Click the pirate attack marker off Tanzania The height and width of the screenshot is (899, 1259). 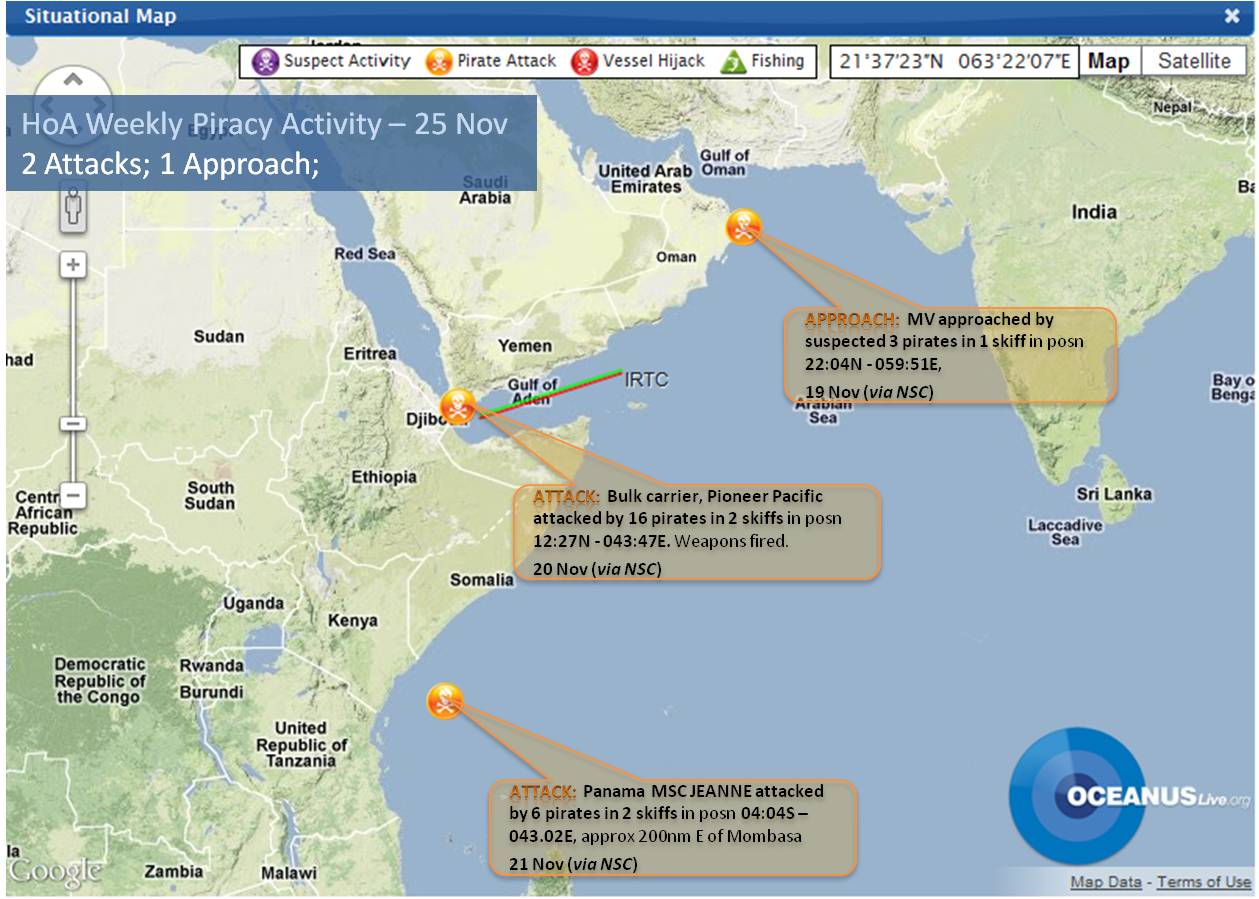tap(444, 701)
